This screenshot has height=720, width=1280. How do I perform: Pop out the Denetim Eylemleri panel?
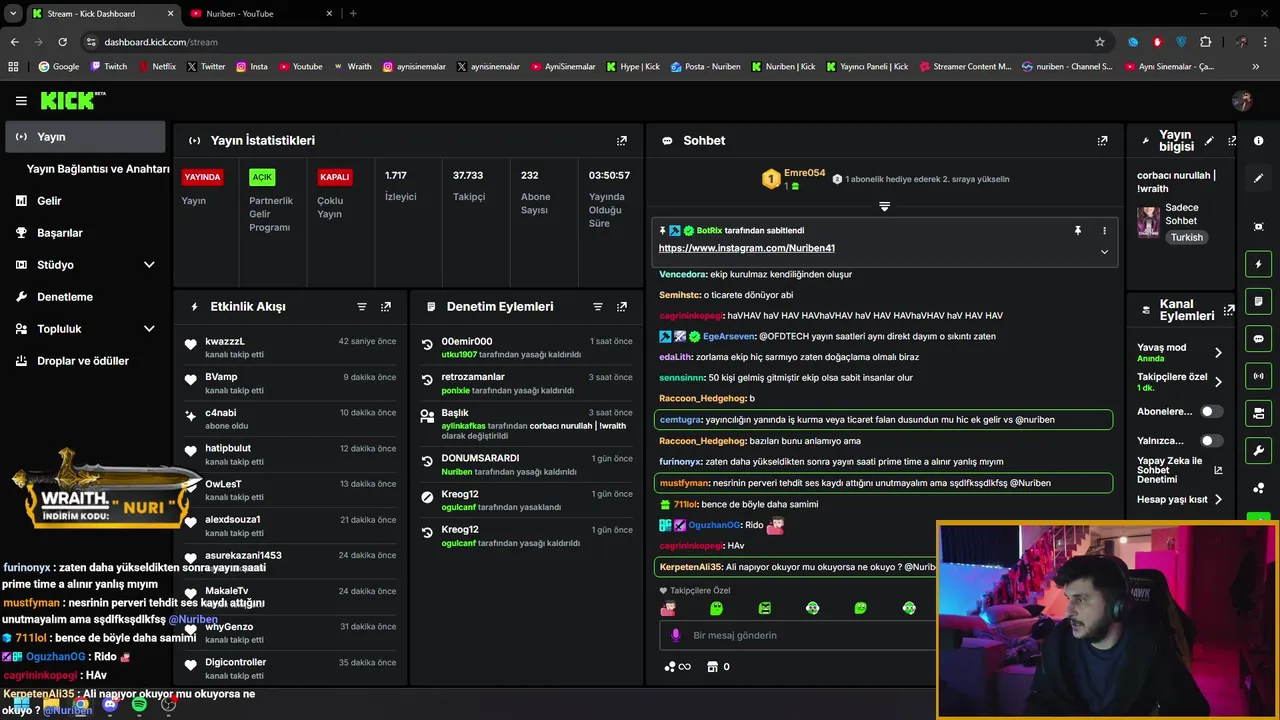(x=622, y=307)
